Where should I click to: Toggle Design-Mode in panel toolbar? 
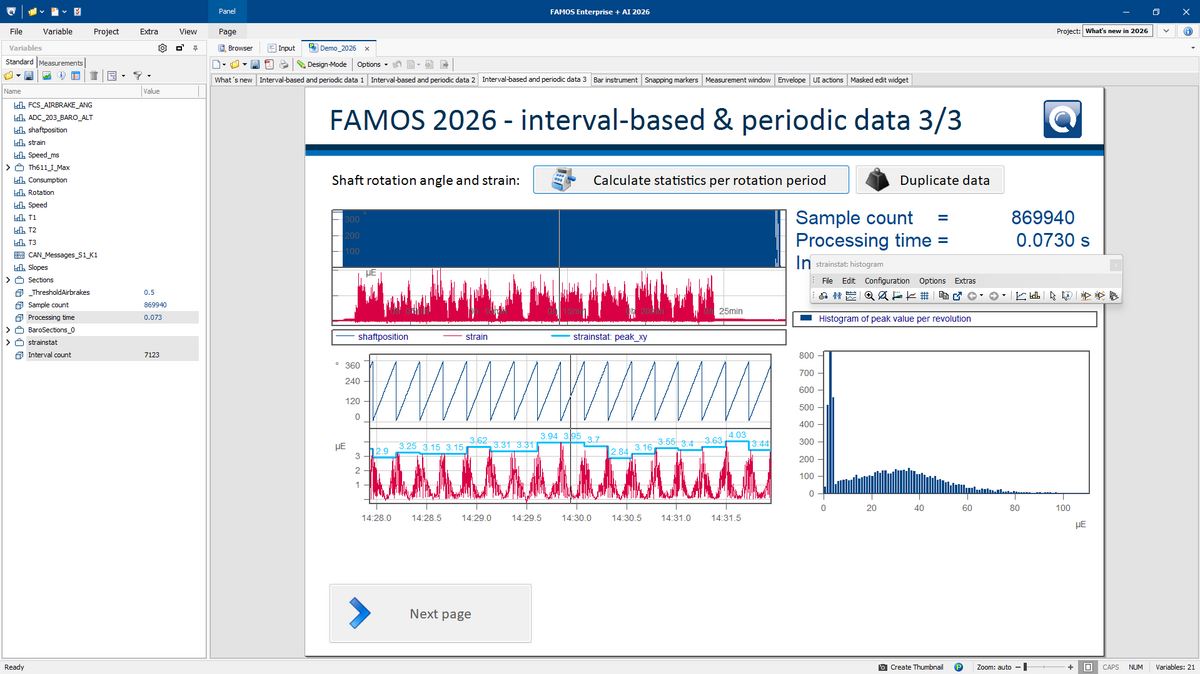tap(321, 64)
